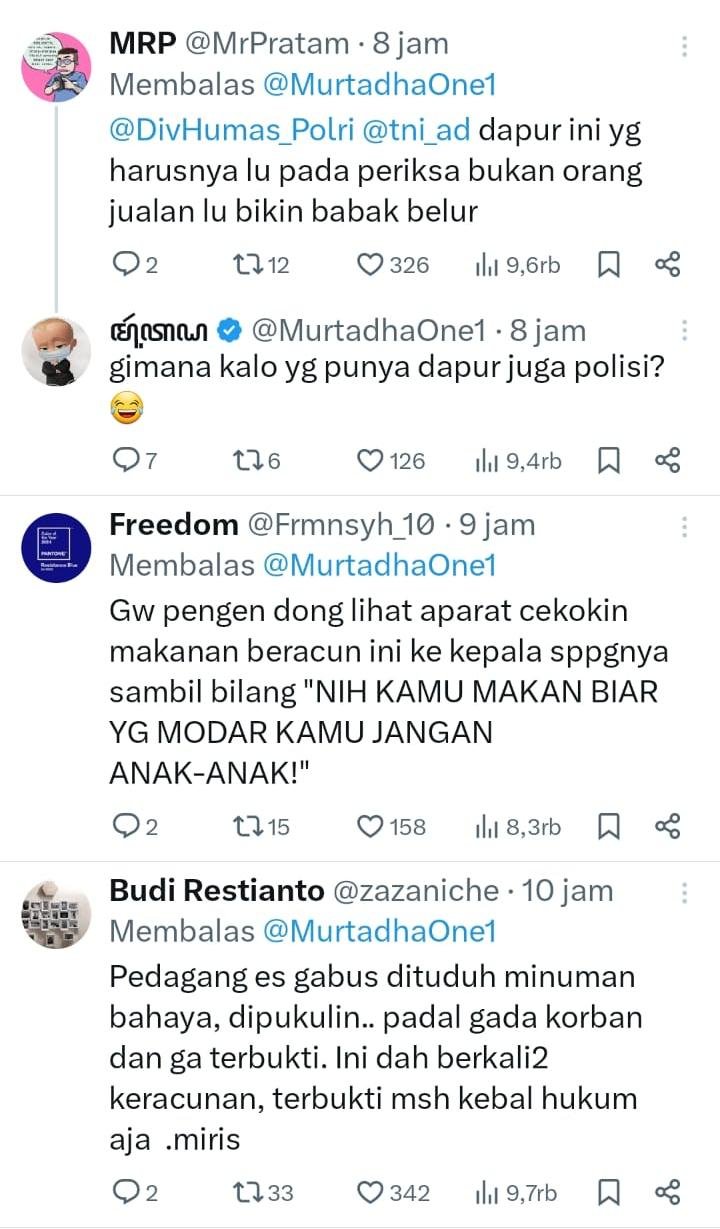The width and height of the screenshot is (720, 1229).
Task: Share Budi Restianto's tweet
Action: coord(667,1193)
